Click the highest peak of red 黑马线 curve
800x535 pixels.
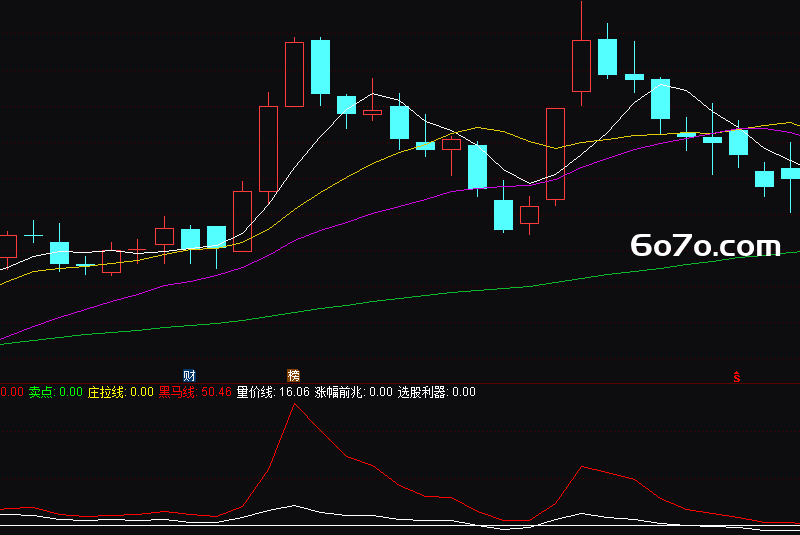pyautogui.click(x=294, y=404)
